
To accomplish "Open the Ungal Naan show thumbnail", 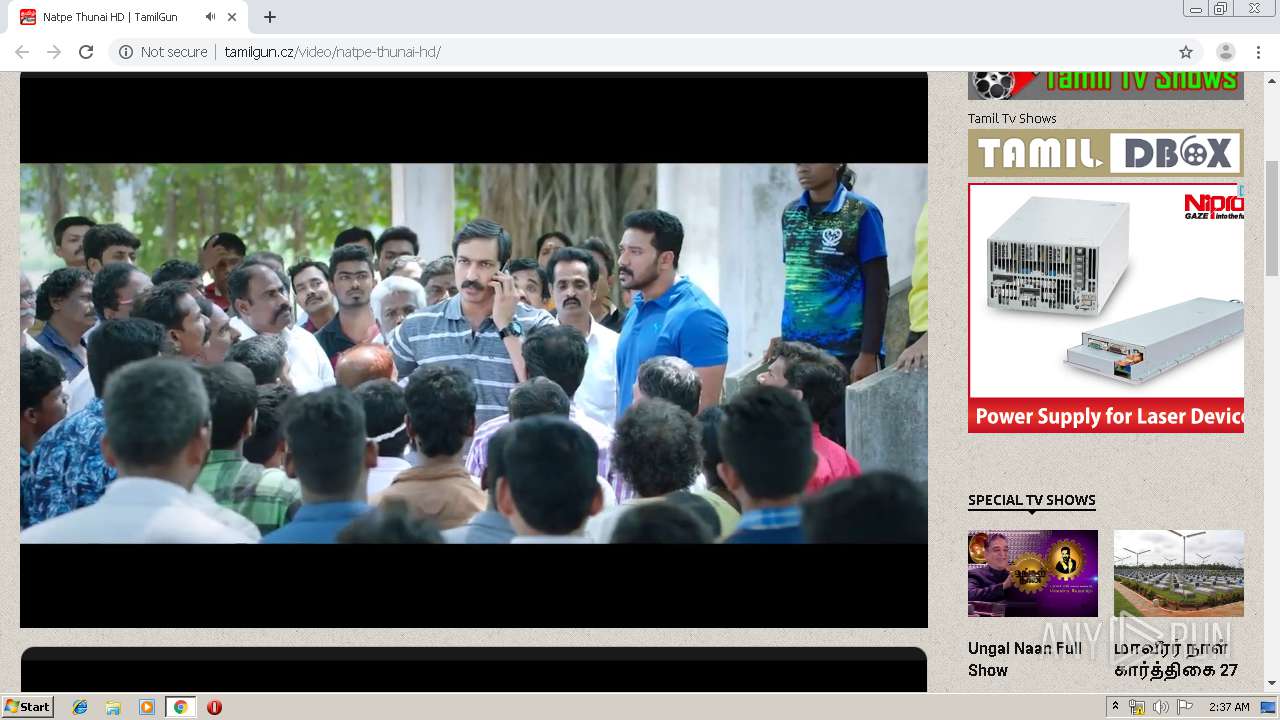I will 1033,573.
